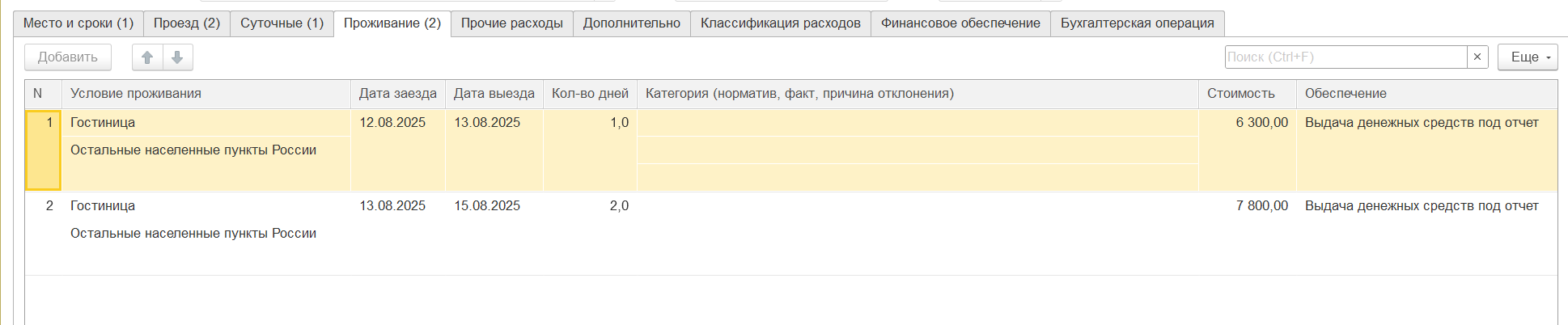Show the Бухгалтерская операция tab
The image size is (1568, 325).
click(1137, 23)
